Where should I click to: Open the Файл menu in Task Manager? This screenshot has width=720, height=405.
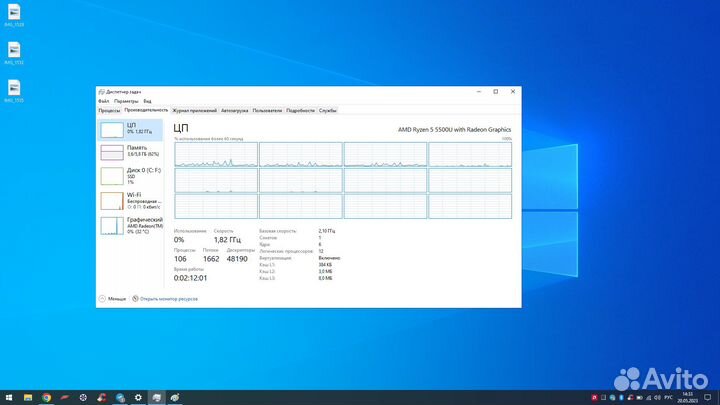103,101
